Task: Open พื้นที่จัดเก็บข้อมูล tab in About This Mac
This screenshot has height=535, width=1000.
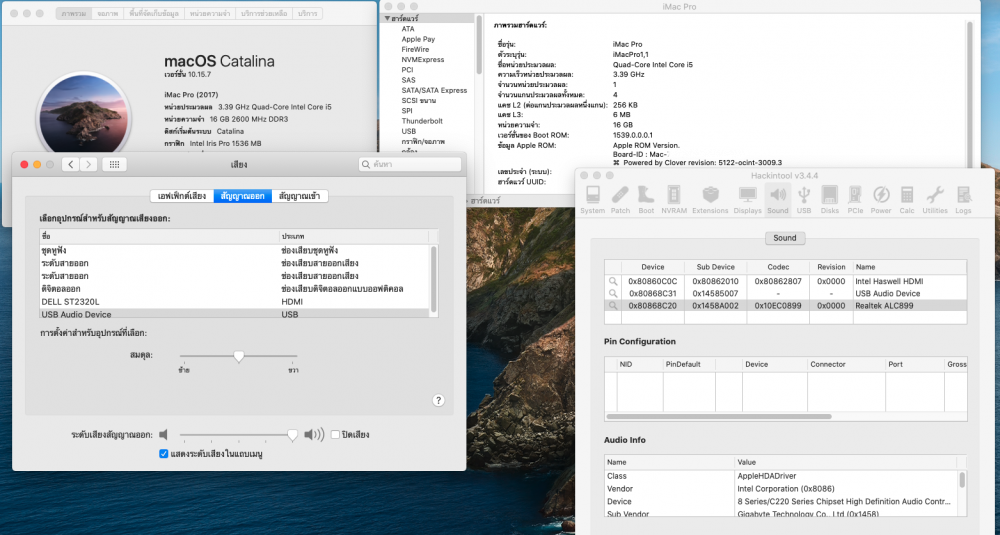Action: pyautogui.click(x=154, y=13)
